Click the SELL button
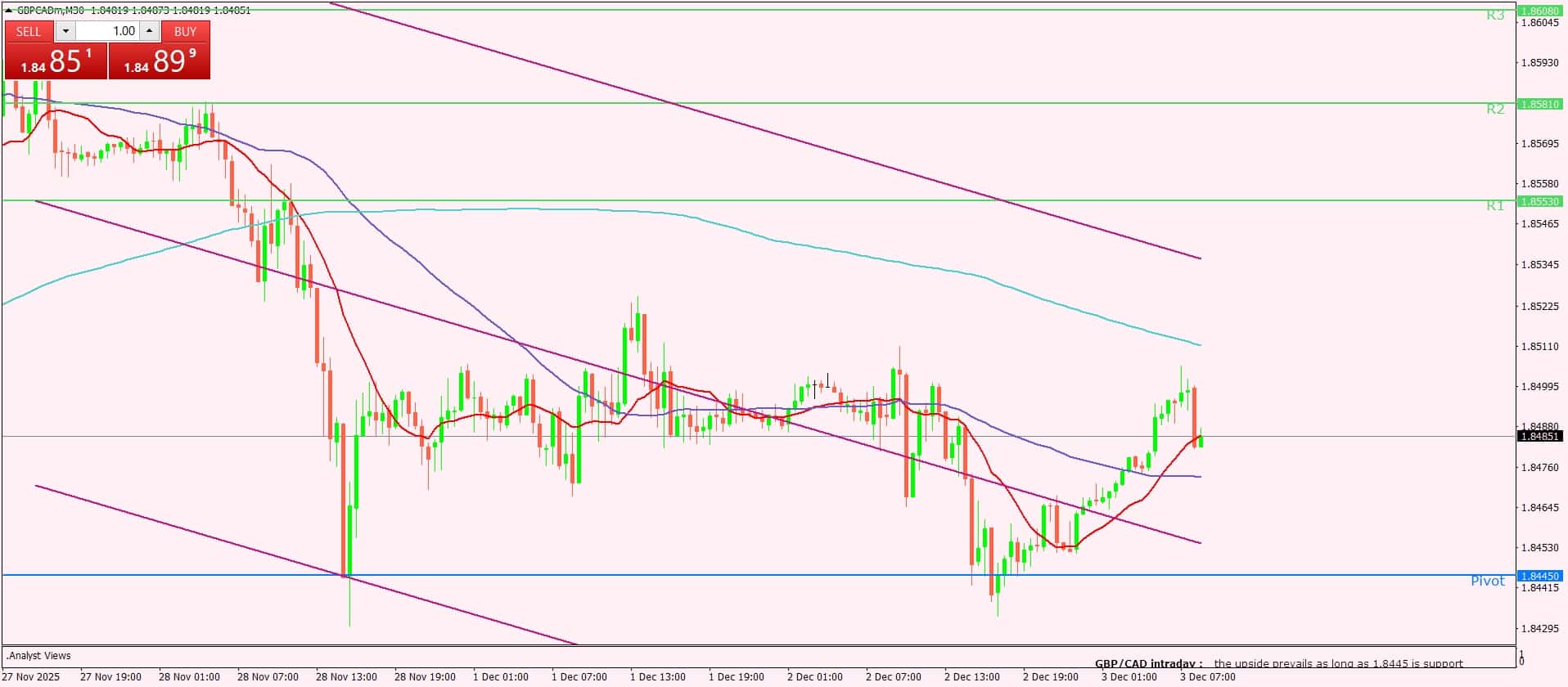The height and width of the screenshot is (687, 1568). pos(29,31)
